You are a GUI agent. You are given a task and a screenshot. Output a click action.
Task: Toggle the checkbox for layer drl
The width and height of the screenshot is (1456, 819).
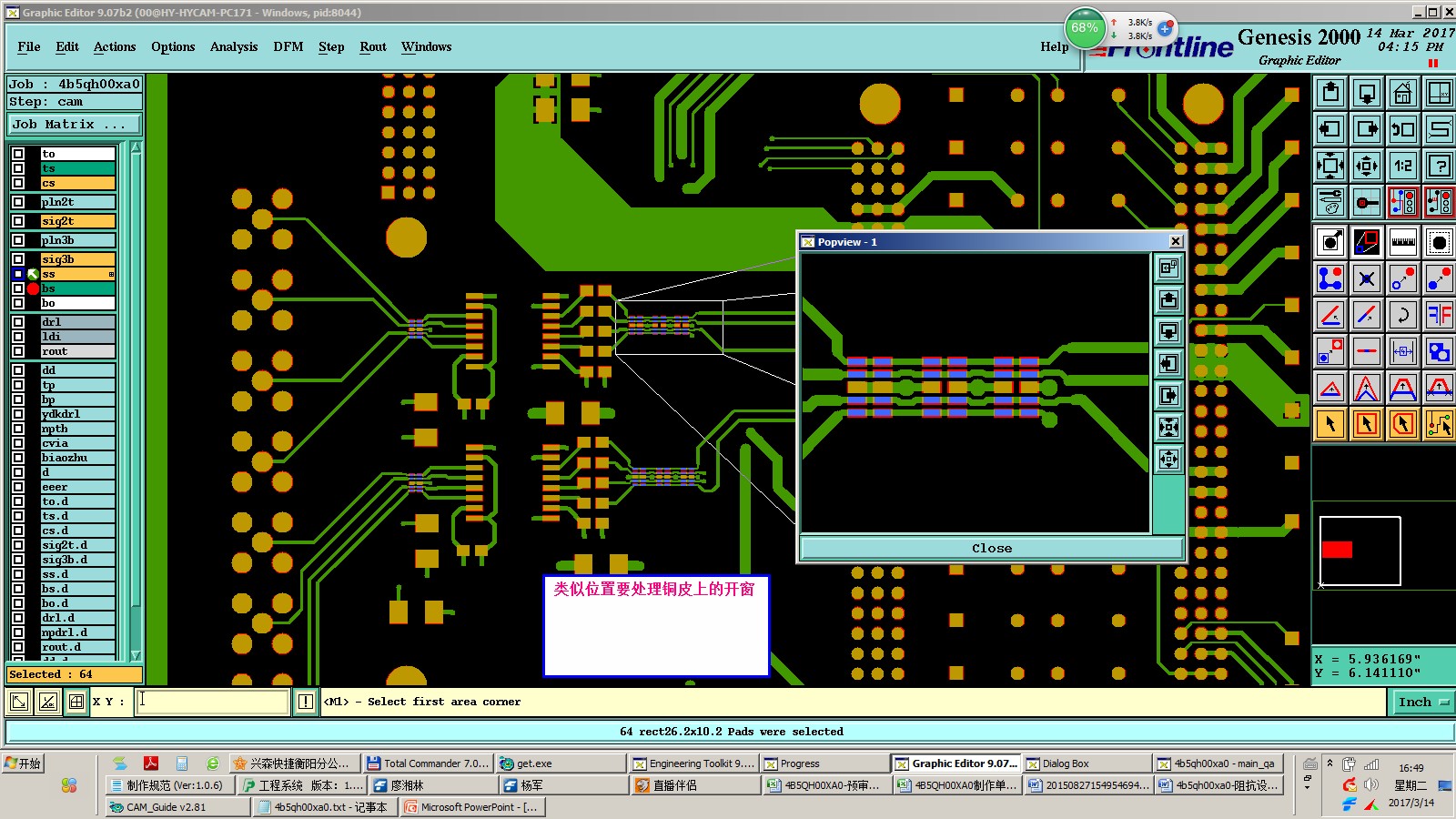click(18, 322)
